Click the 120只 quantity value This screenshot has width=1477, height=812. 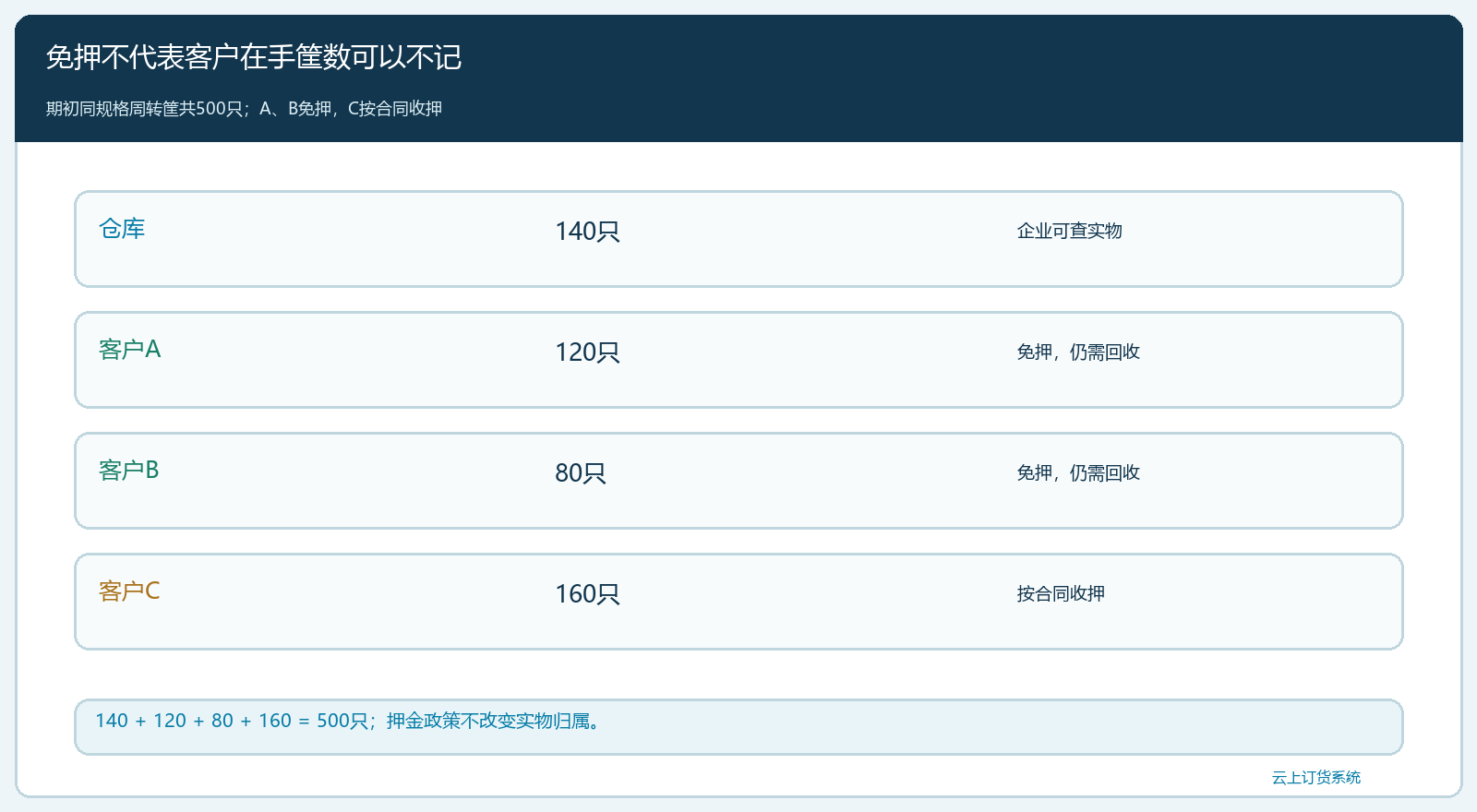click(587, 352)
